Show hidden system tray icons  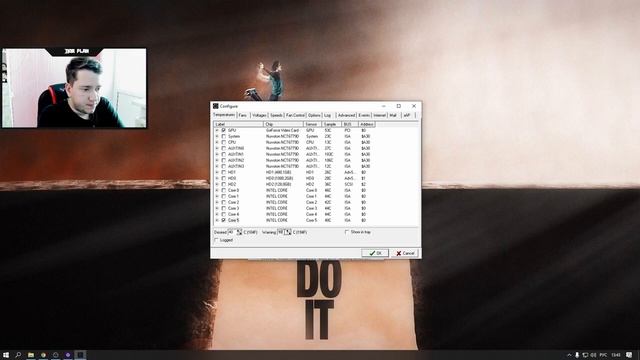[x=569, y=355]
